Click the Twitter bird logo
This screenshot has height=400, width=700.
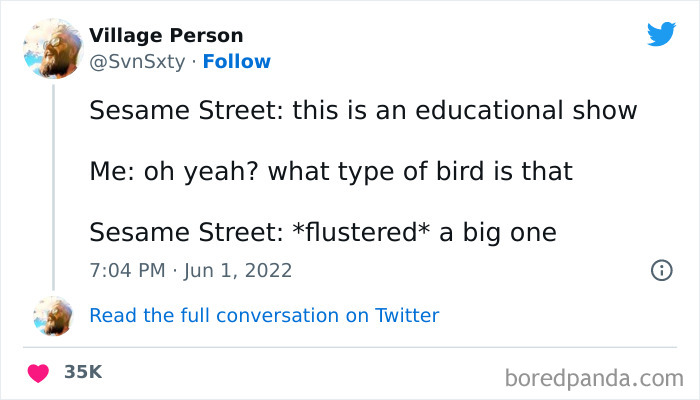click(x=661, y=35)
